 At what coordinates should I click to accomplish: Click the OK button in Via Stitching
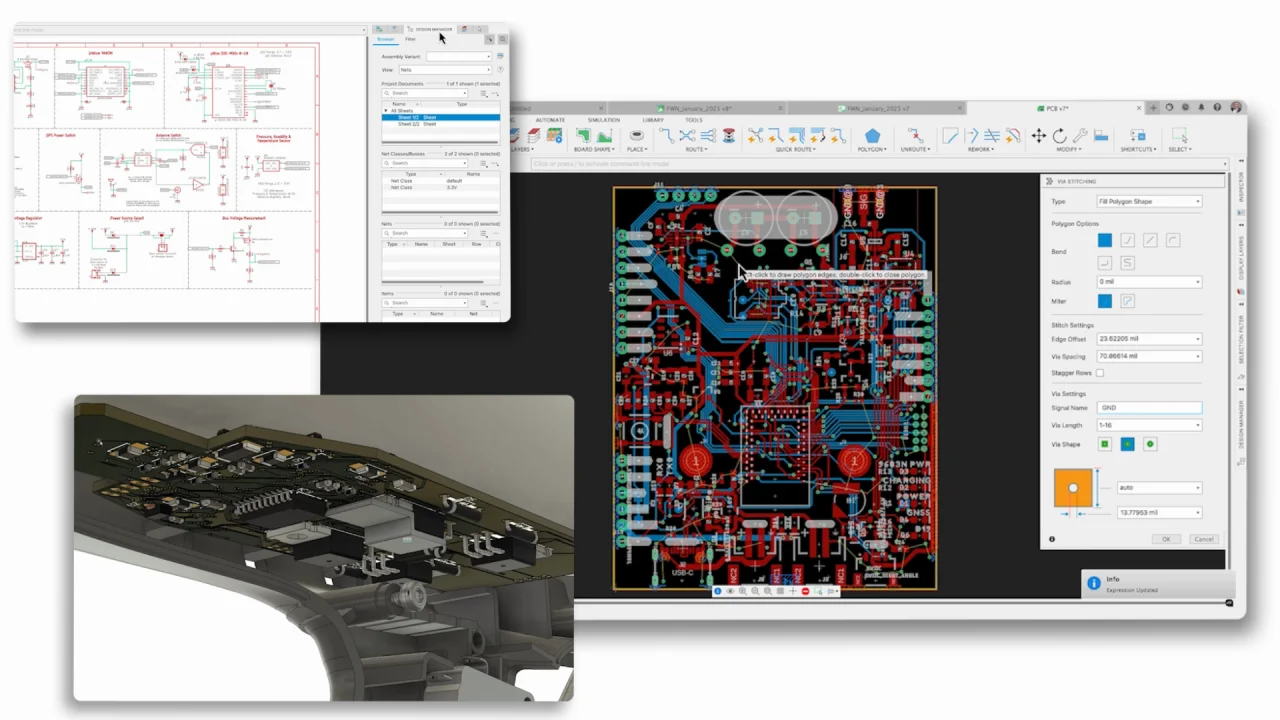coord(1165,539)
